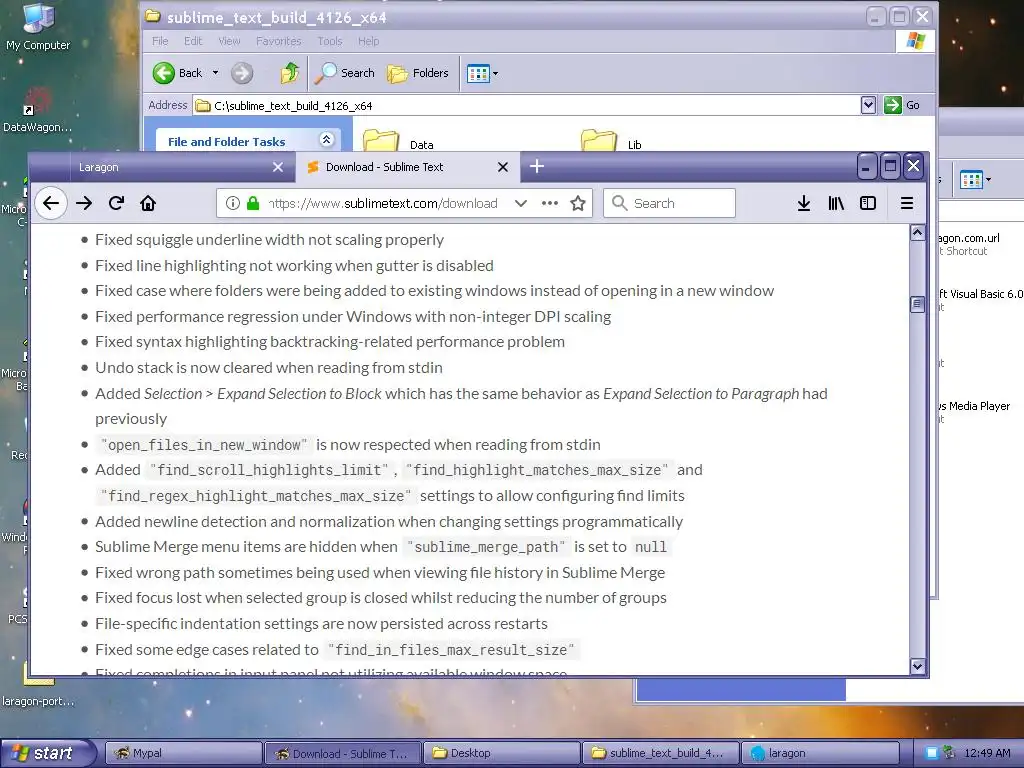Go forward in the browser

[x=84, y=203]
